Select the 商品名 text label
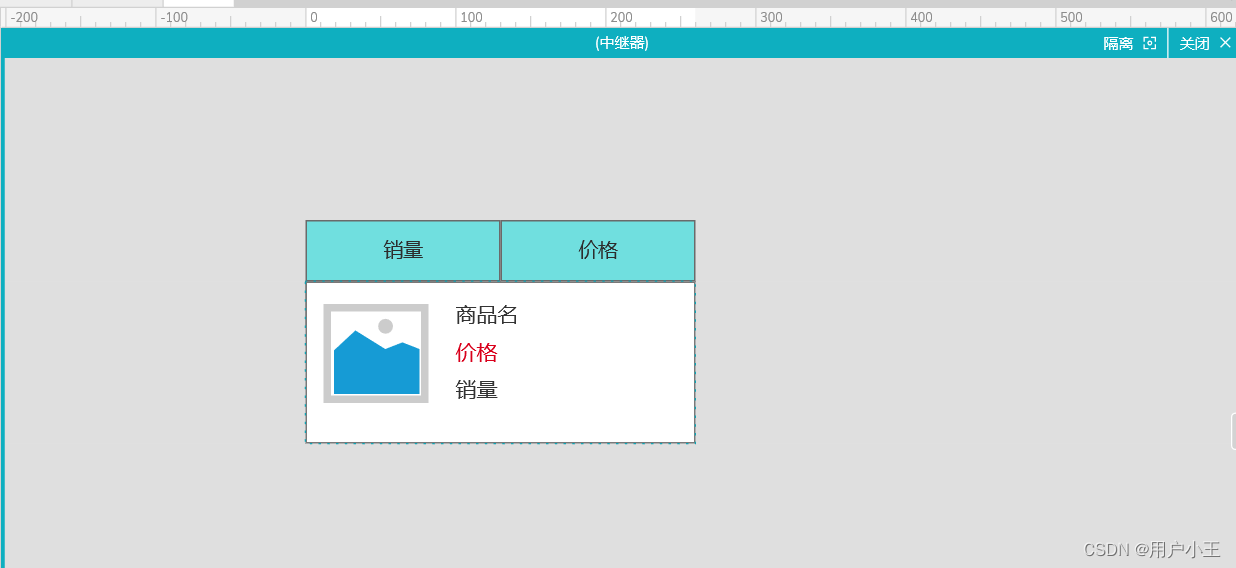 coord(487,315)
